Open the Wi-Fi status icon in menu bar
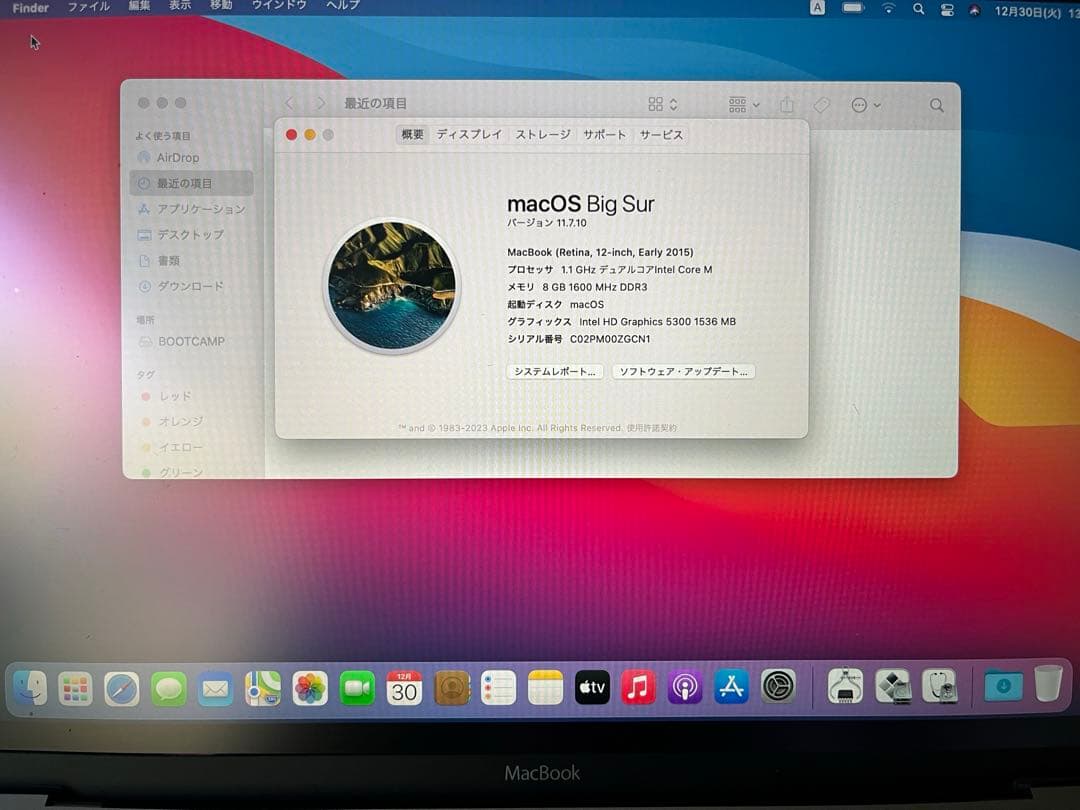 [x=888, y=8]
